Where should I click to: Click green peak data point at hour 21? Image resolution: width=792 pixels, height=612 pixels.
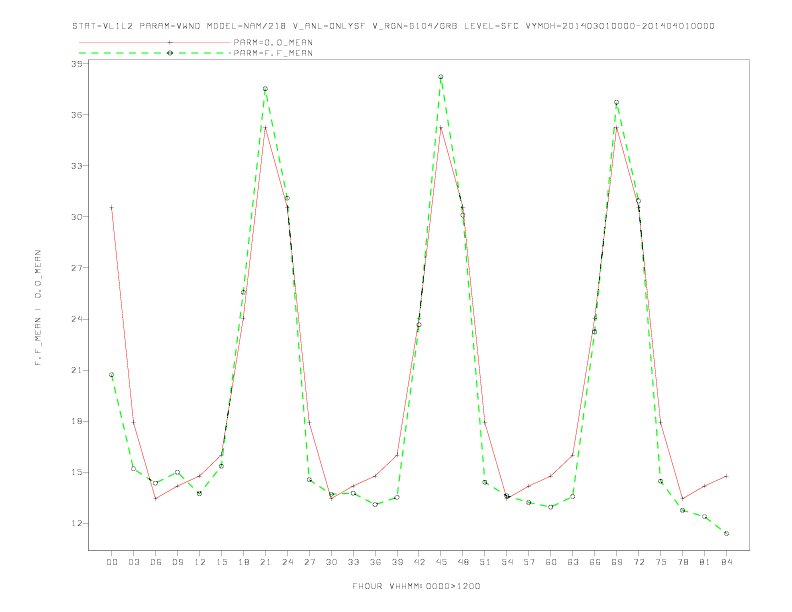(x=265, y=89)
